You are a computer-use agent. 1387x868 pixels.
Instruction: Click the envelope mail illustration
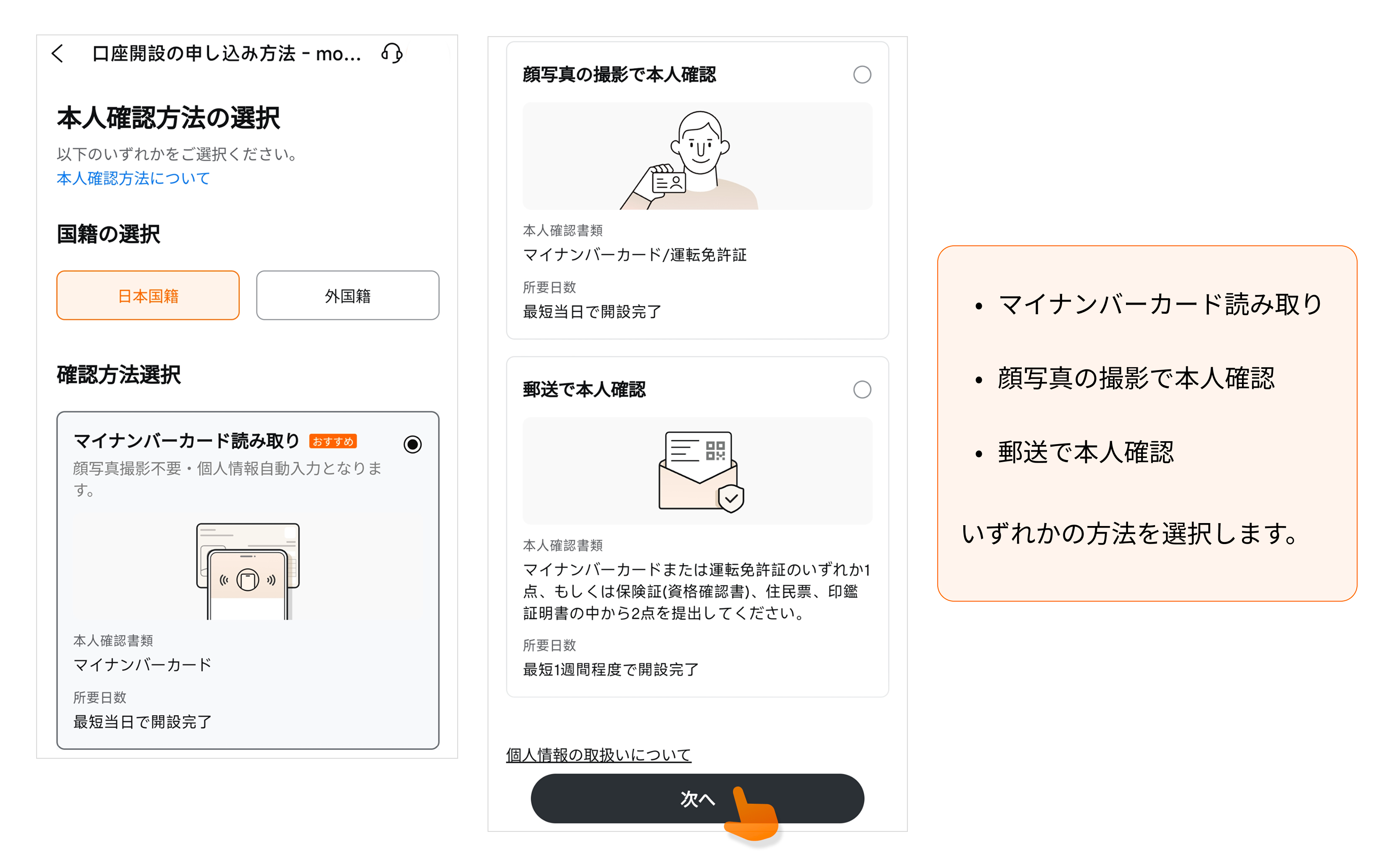point(700,471)
